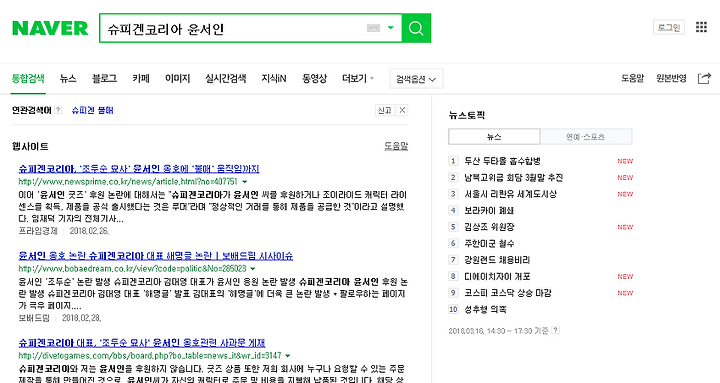Select the 통합검색 tab

(28, 79)
